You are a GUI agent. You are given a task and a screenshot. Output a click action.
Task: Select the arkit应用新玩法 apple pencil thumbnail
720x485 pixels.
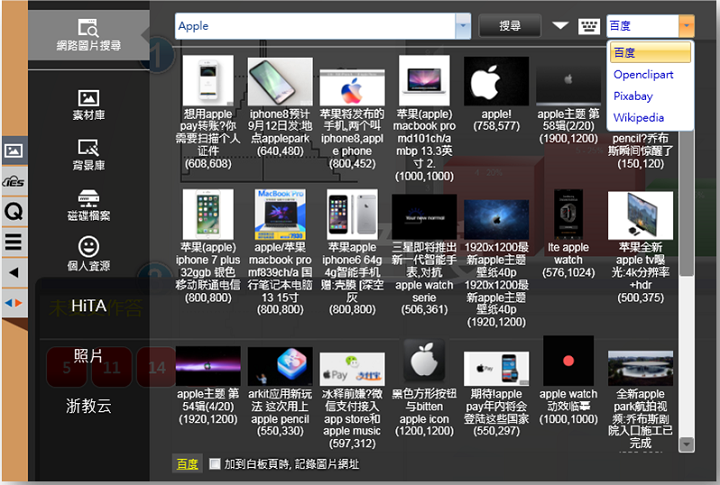[280, 367]
